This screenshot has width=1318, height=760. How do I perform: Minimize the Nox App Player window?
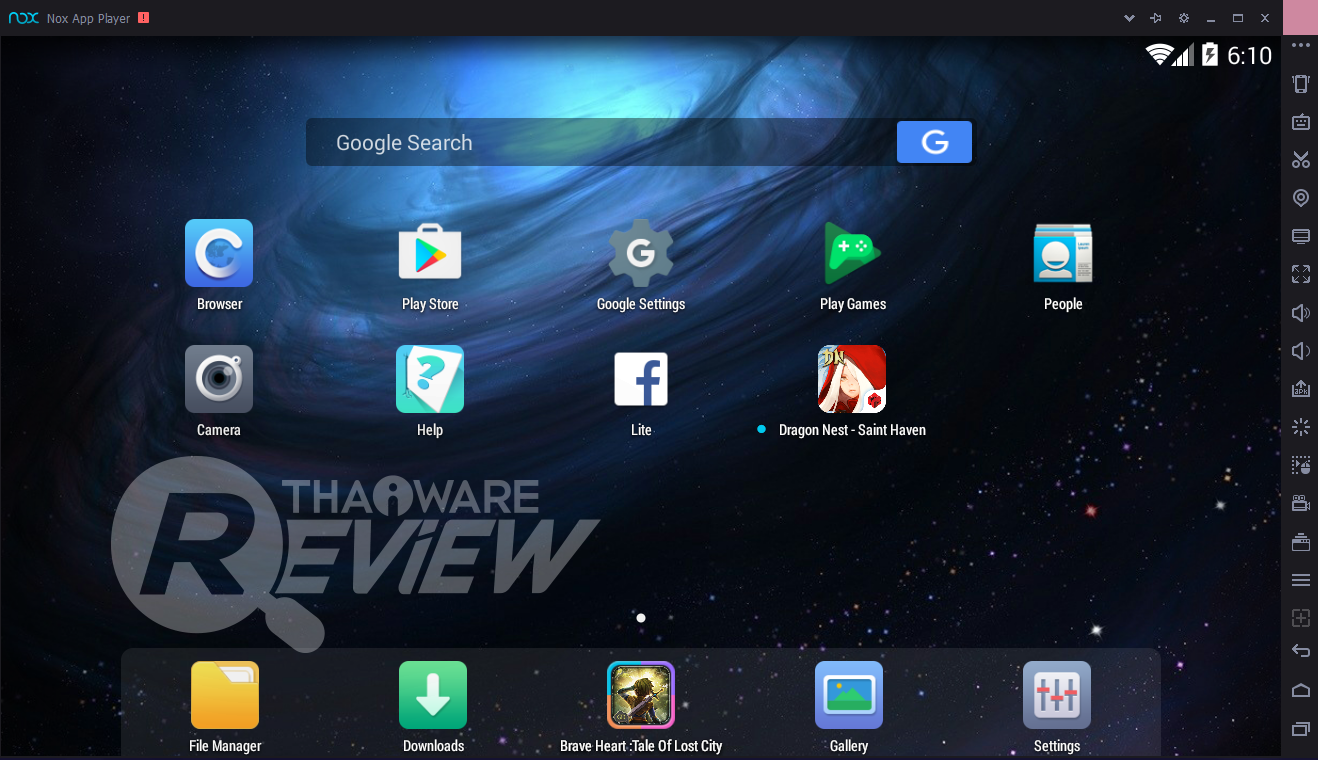pyautogui.click(x=1211, y=18)
